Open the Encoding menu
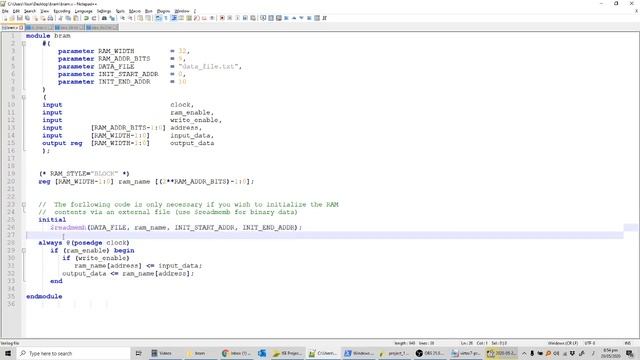This screenshot has height=360, width=640. click(62, 11)
